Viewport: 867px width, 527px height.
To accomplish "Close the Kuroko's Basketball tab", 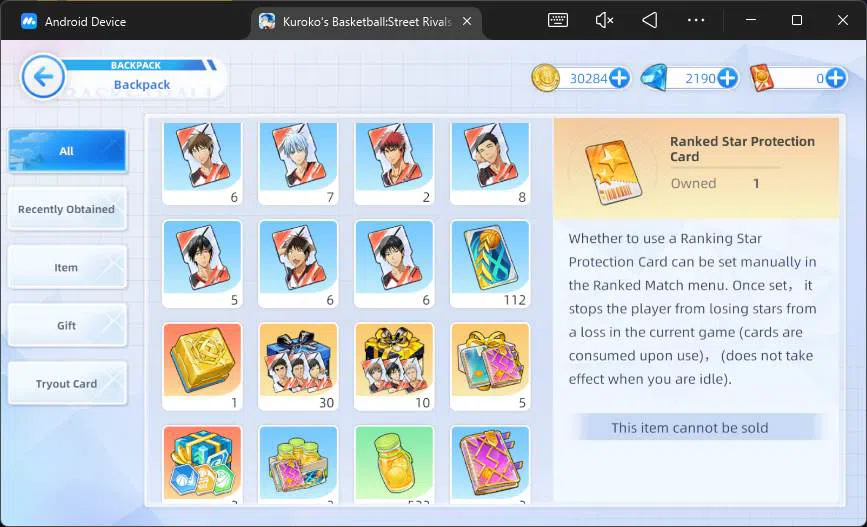I will (467, 22).
